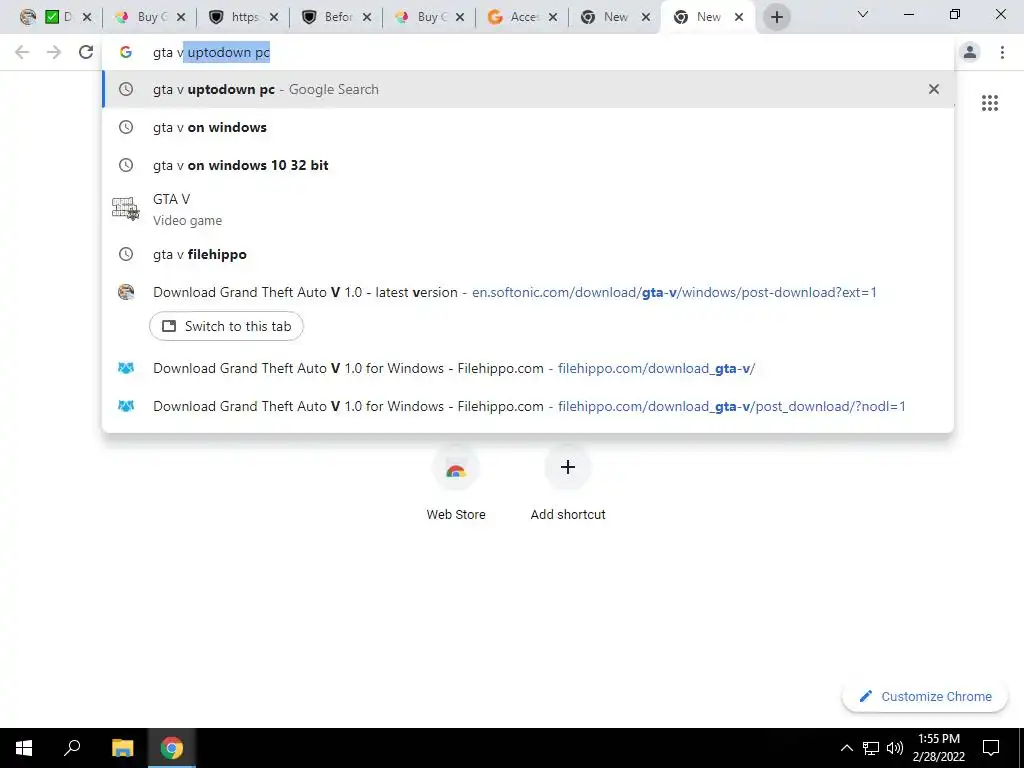Click the browser back arrow
Screen dimensions: 1024x768
pos(22,52)
